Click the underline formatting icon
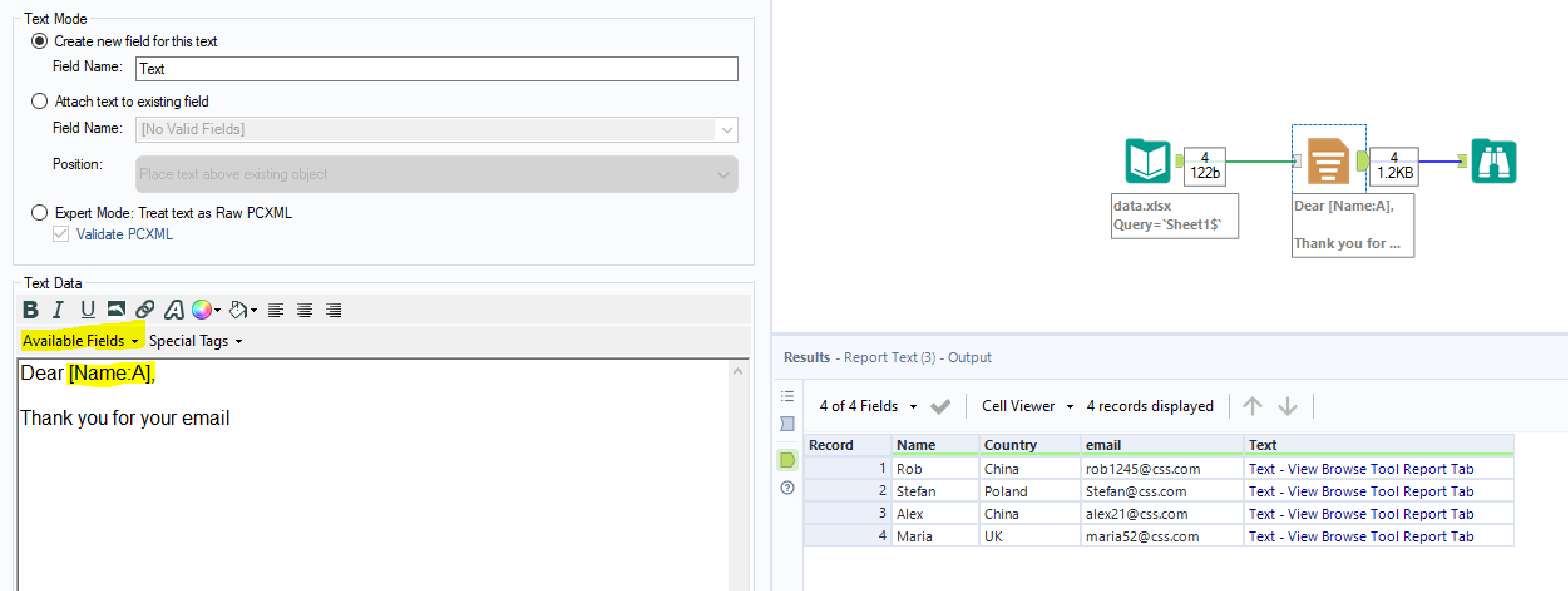 [87, 309]
